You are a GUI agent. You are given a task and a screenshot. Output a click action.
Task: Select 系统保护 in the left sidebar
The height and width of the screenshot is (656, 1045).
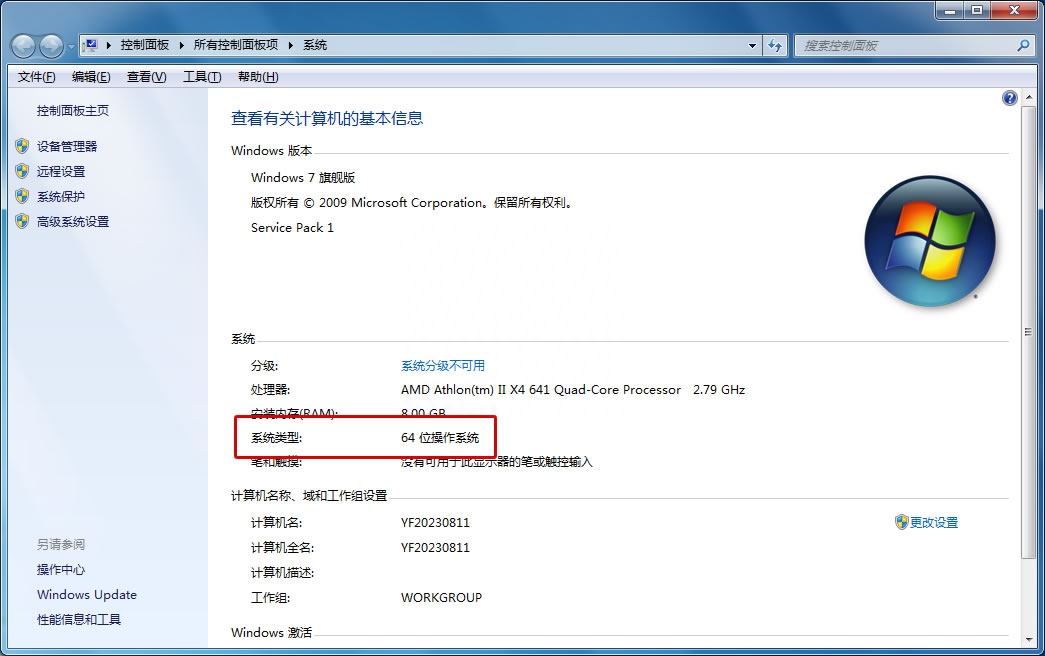click(60, 196)
